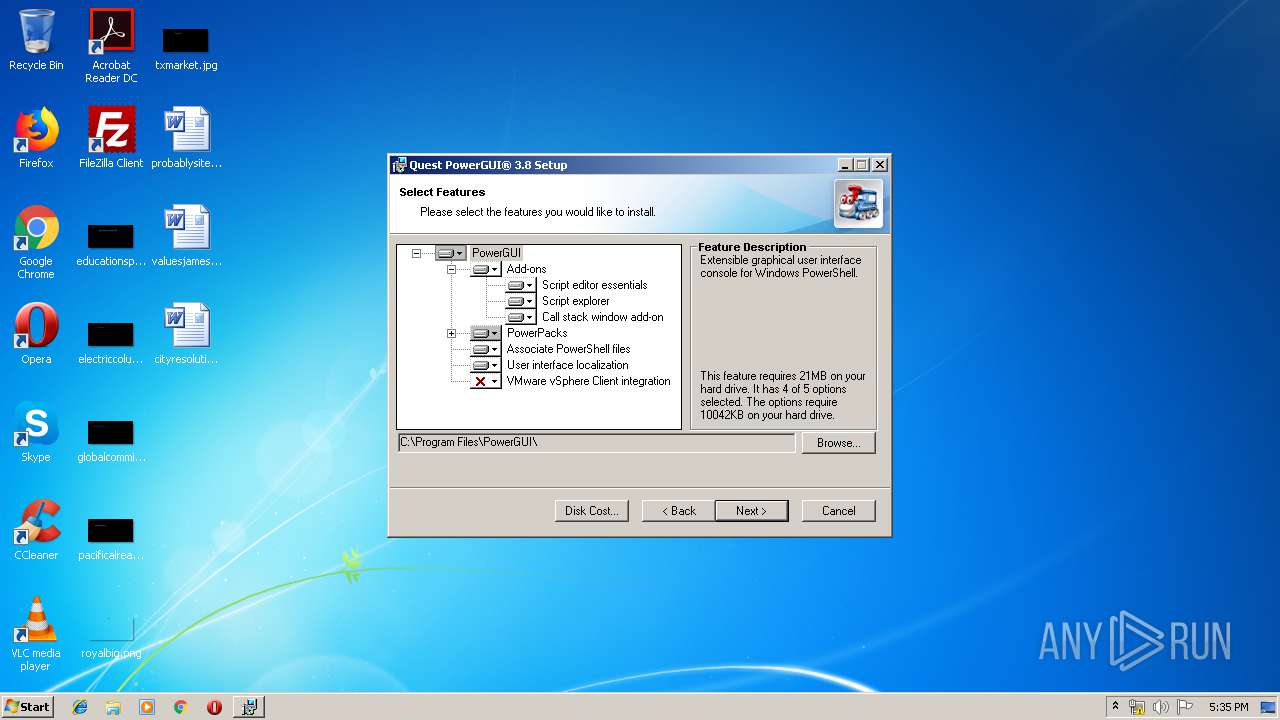1280x720 pixels.
Task: Collapse the Add-ons tree node
Action: 451,269
